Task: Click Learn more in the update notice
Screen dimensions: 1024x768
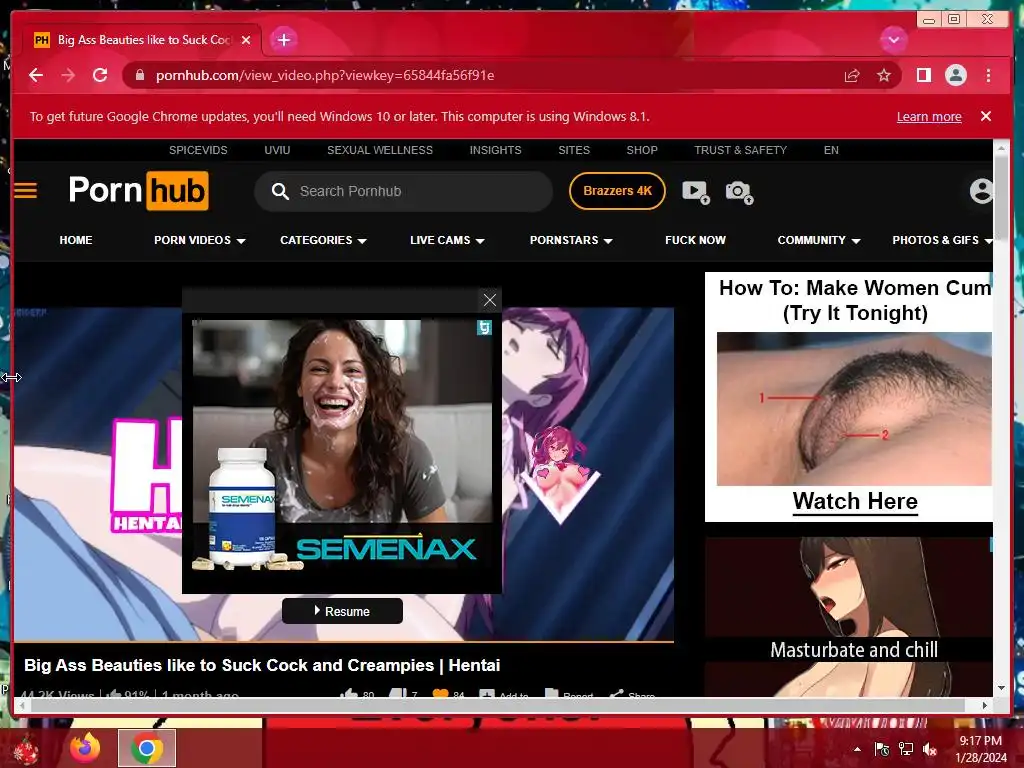Action: pyautogui.click(x=929, y=117)
